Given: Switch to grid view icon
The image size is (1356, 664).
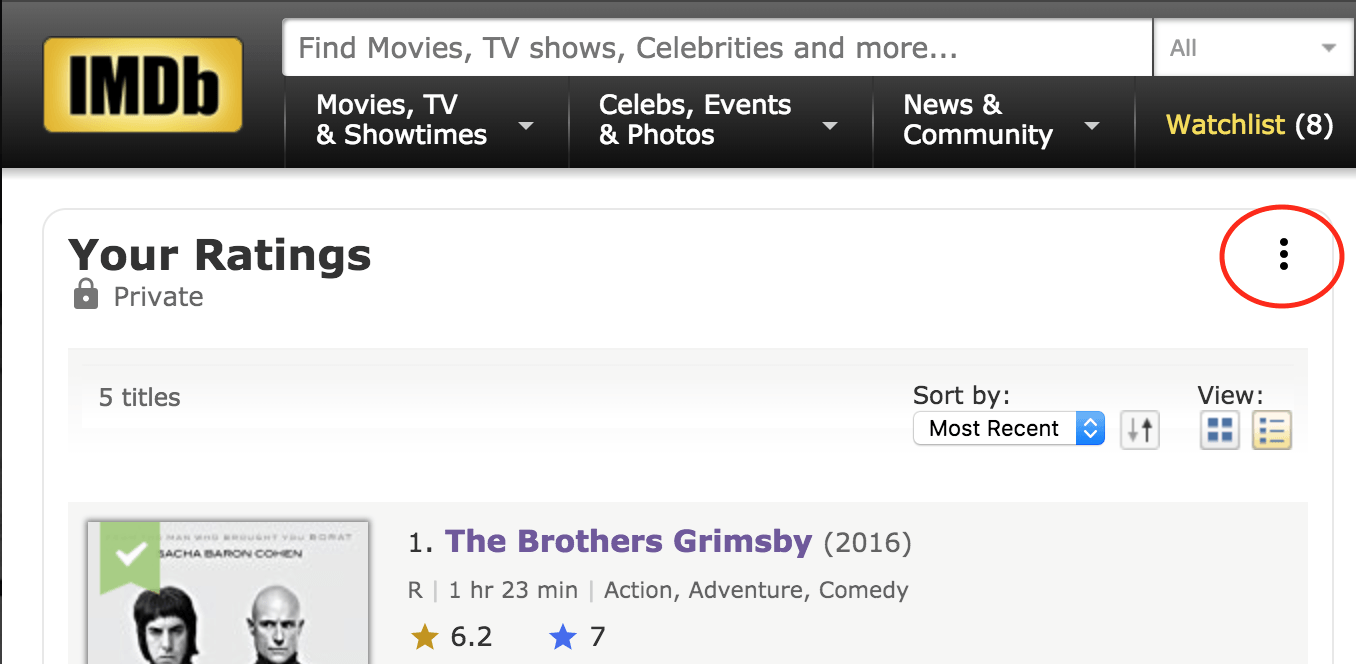Looking at the screenshot, I should [x=1220, y=430].
